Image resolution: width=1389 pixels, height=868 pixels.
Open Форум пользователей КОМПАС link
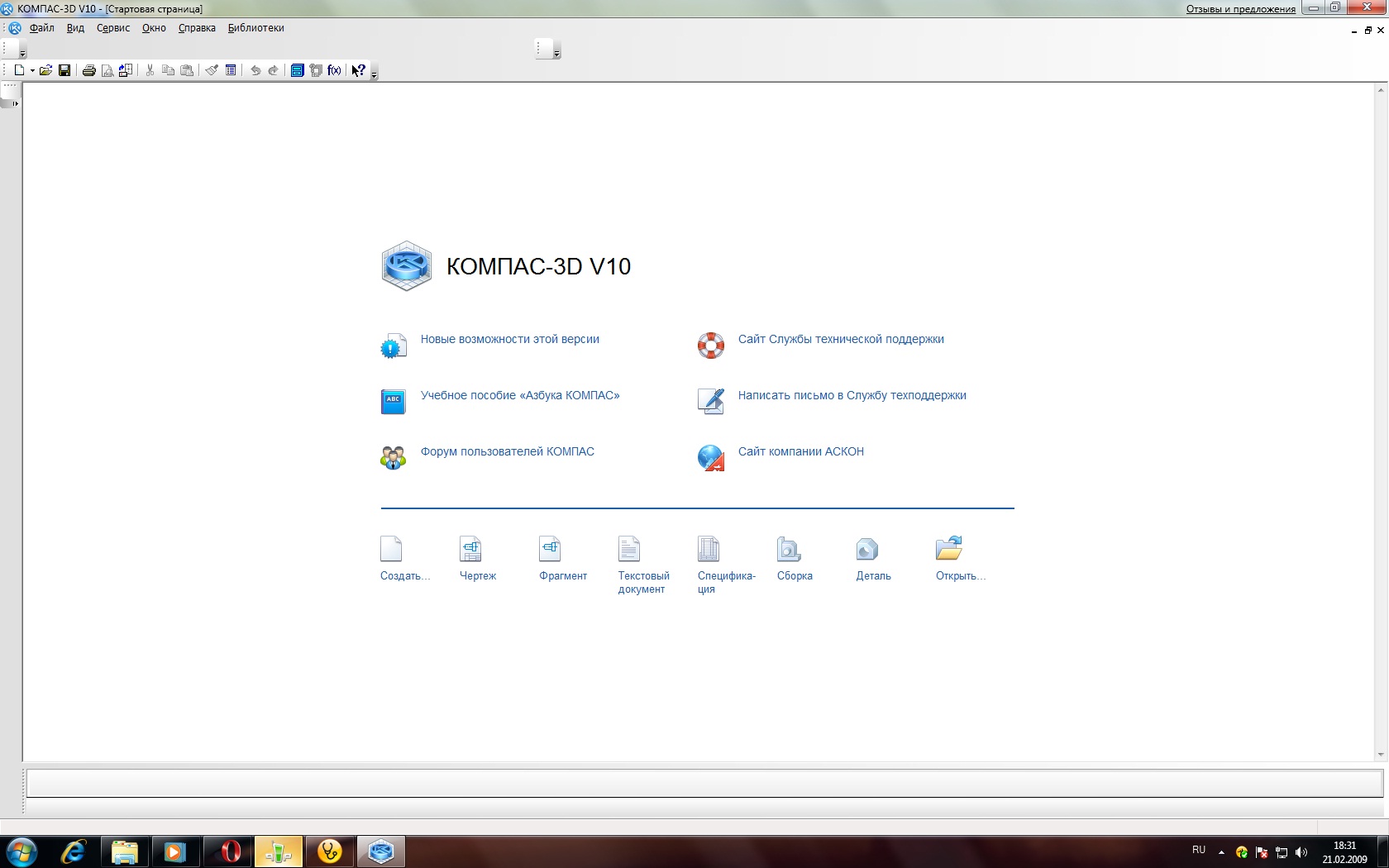tap(507, 451)
